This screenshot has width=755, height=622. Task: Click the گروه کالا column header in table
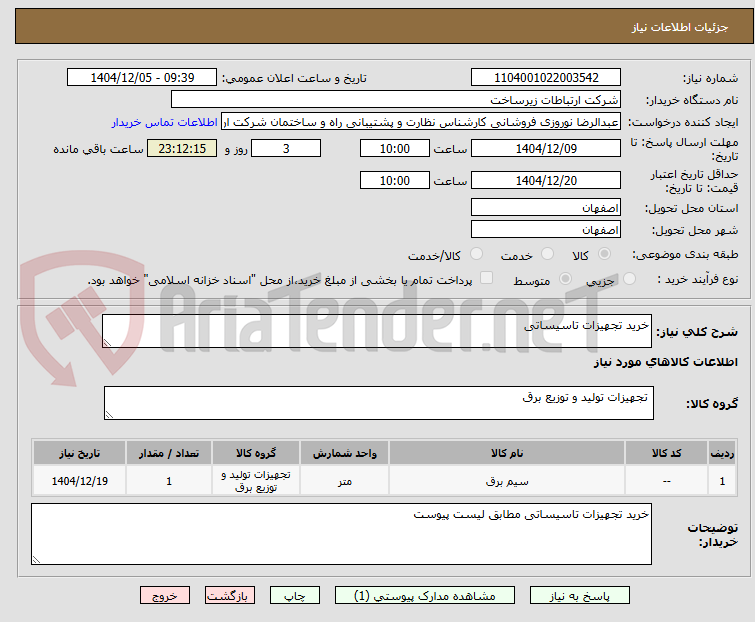(256, 453)
